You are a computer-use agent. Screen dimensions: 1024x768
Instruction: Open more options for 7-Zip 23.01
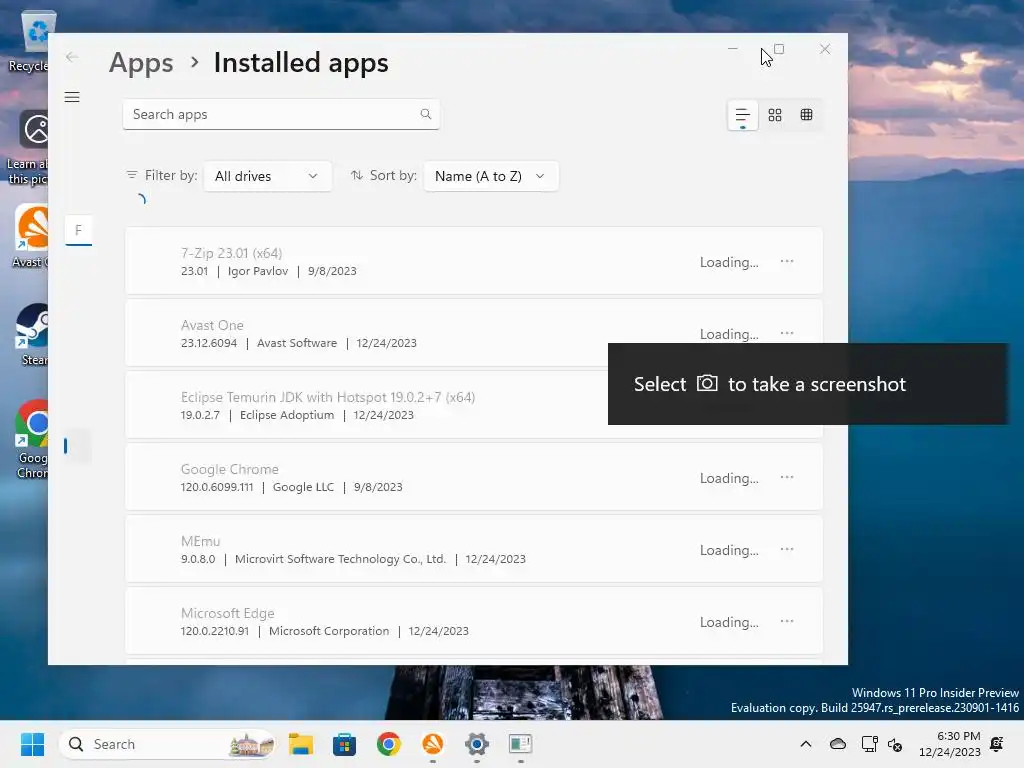point(787,261)
